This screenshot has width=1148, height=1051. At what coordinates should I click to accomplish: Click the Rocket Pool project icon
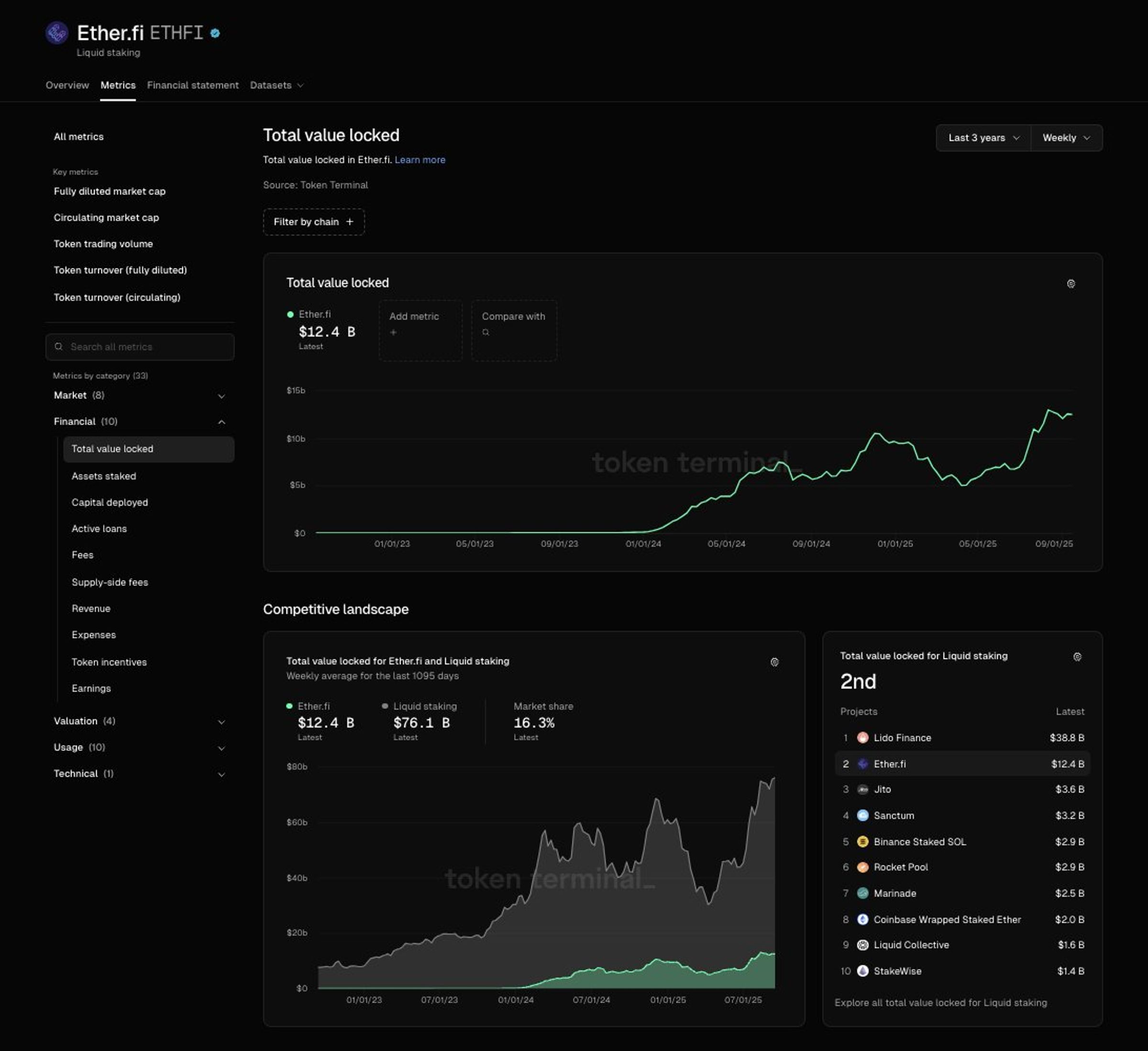pyautogui.click(x=863, y=866)
